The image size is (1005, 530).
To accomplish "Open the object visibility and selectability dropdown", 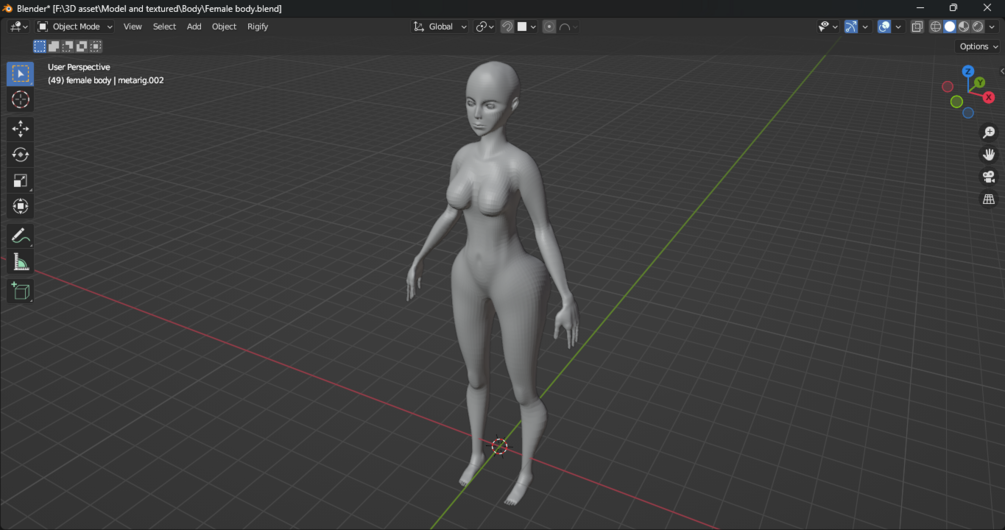I will point(827,26).
